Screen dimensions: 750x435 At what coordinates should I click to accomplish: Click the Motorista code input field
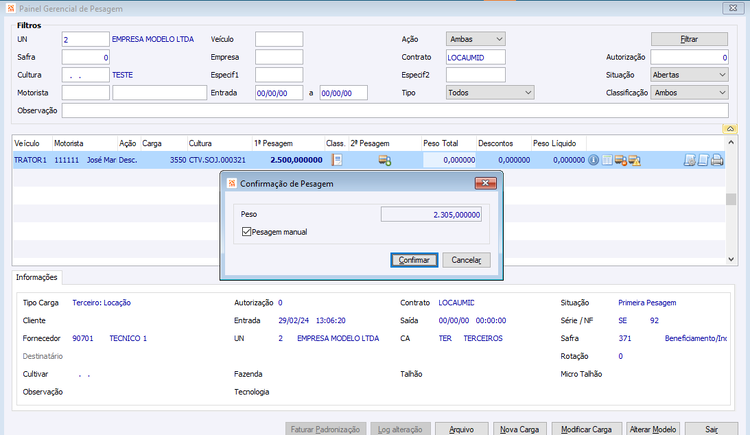click(x=86, y=92)
